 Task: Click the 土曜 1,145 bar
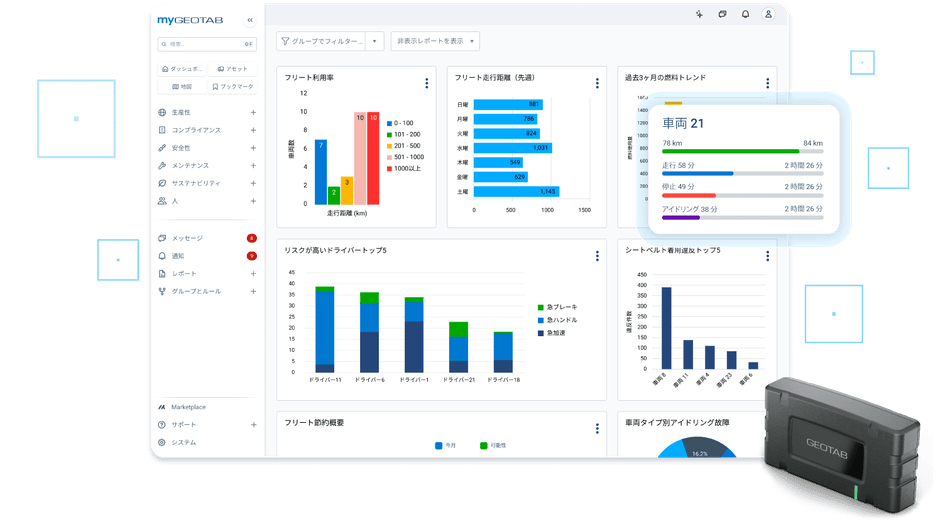point(516,192)
